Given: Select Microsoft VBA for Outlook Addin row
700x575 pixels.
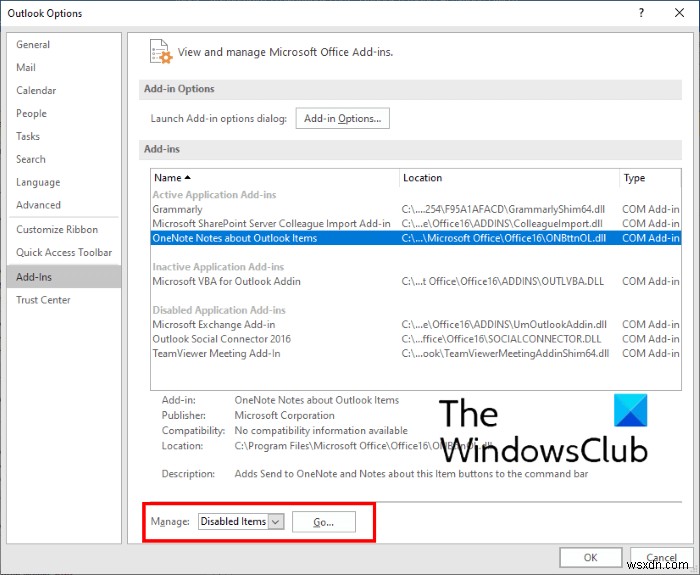Looking at the screenshot, I should 416,281.
